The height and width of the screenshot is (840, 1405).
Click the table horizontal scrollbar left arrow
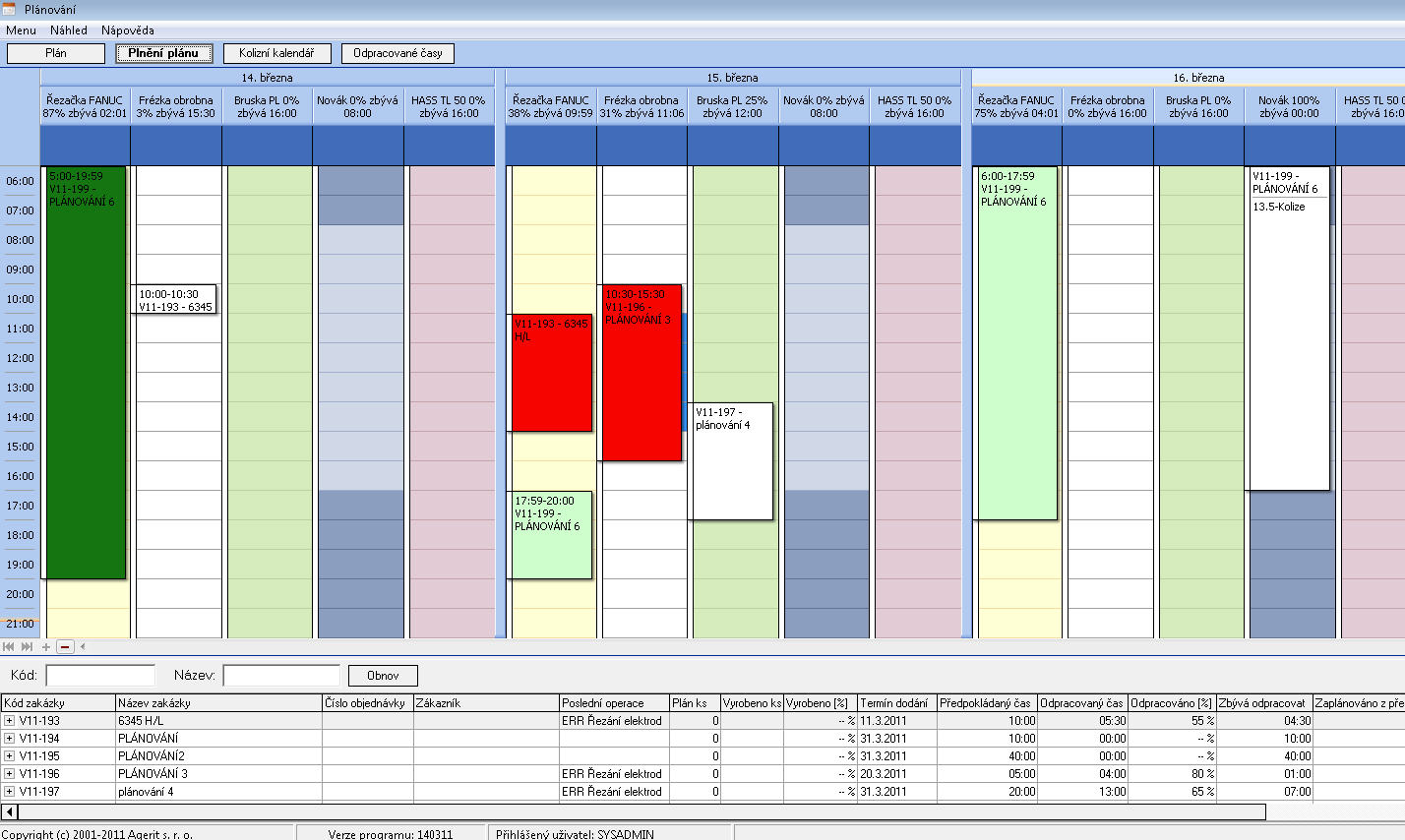[x=10, y=811]
